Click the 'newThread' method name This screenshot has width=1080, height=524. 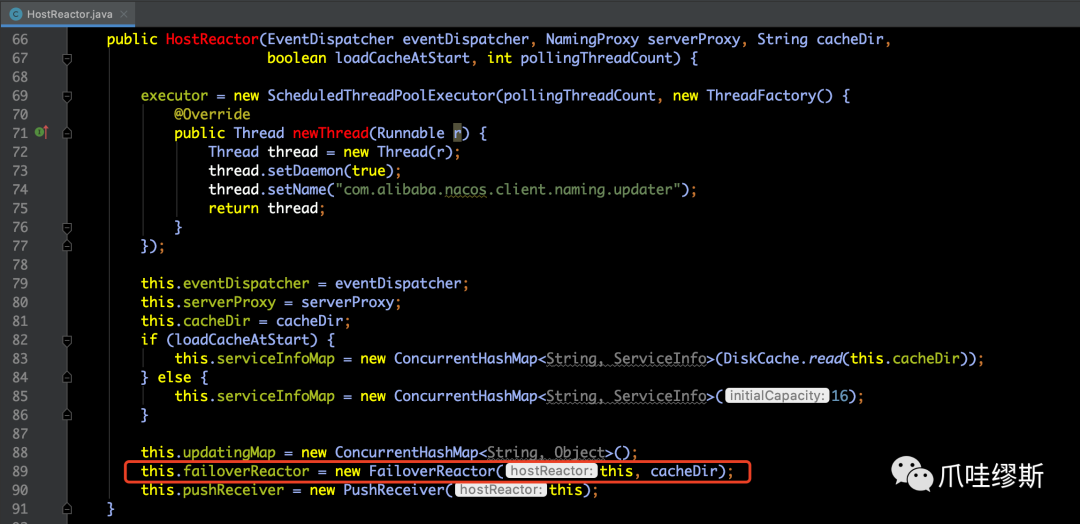(330, 133)
